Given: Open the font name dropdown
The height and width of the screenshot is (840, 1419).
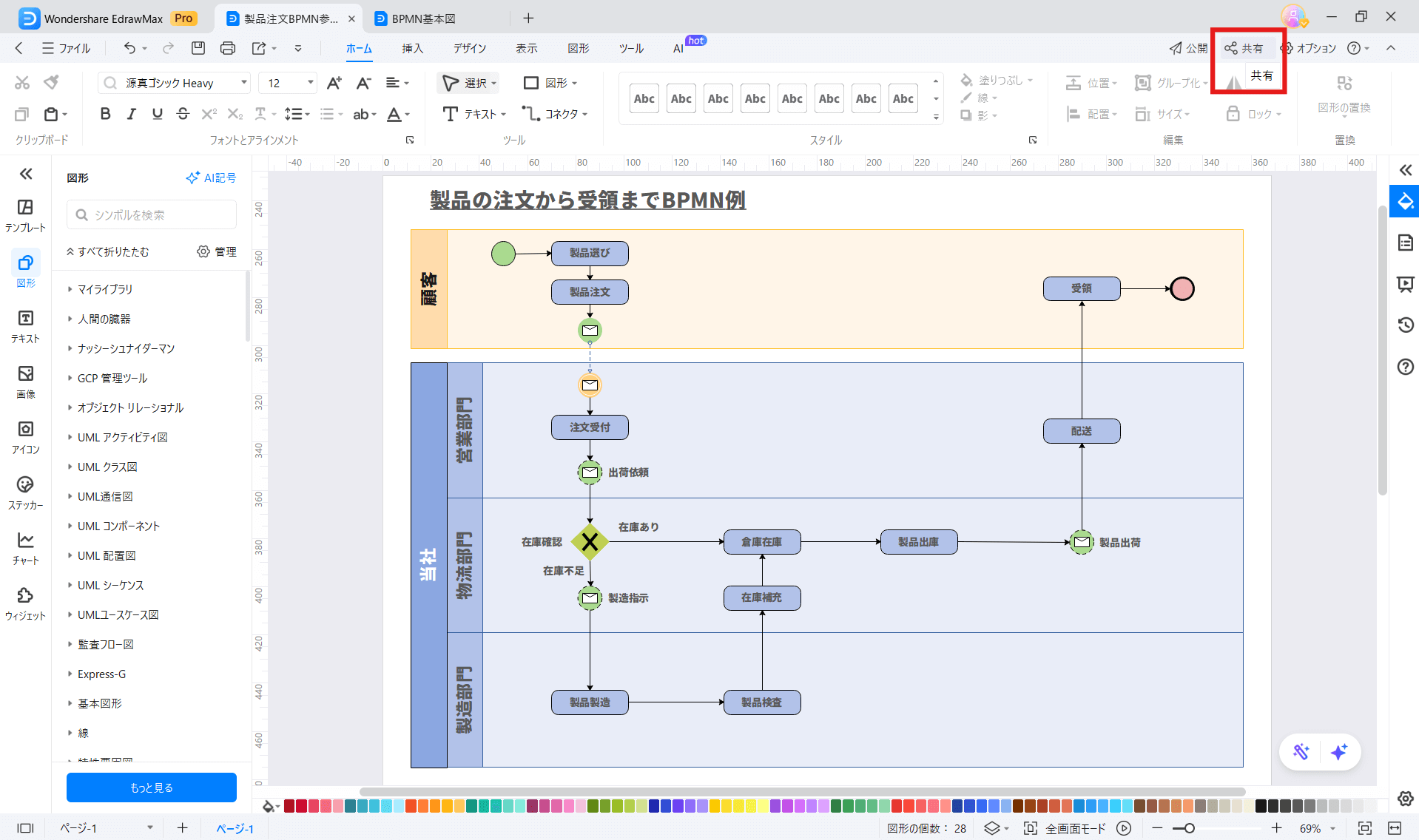Looking at the screenshot, I should [243, 83].
